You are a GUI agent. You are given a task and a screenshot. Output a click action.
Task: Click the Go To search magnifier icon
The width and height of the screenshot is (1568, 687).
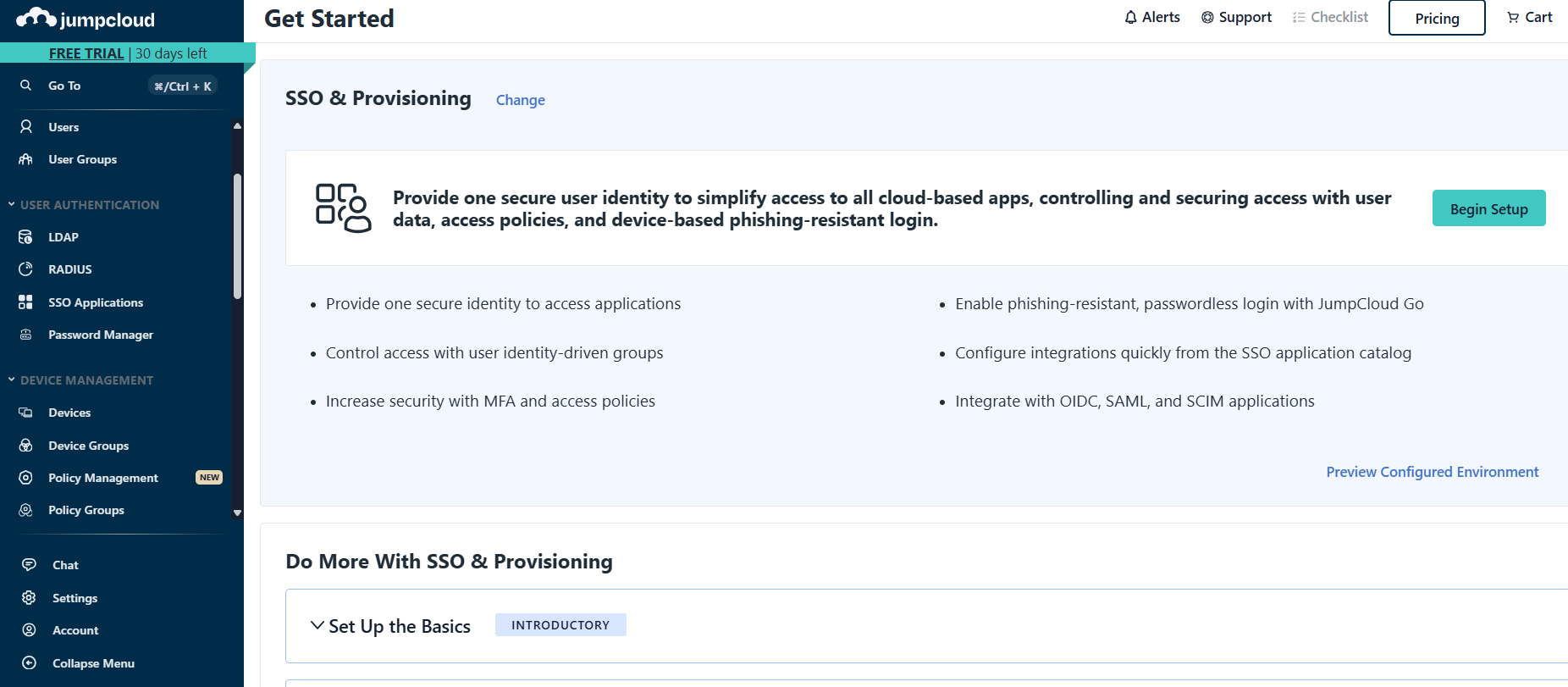tap(26, 86)
